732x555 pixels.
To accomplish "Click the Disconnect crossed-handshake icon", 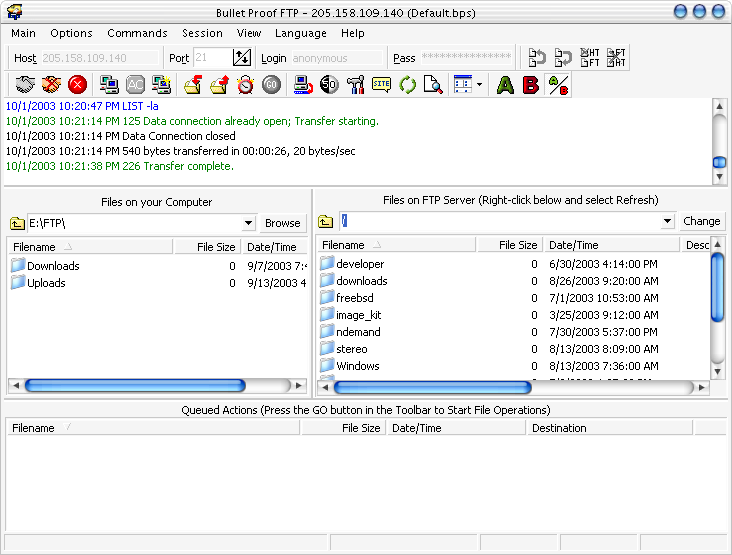I will pos(51,85).
